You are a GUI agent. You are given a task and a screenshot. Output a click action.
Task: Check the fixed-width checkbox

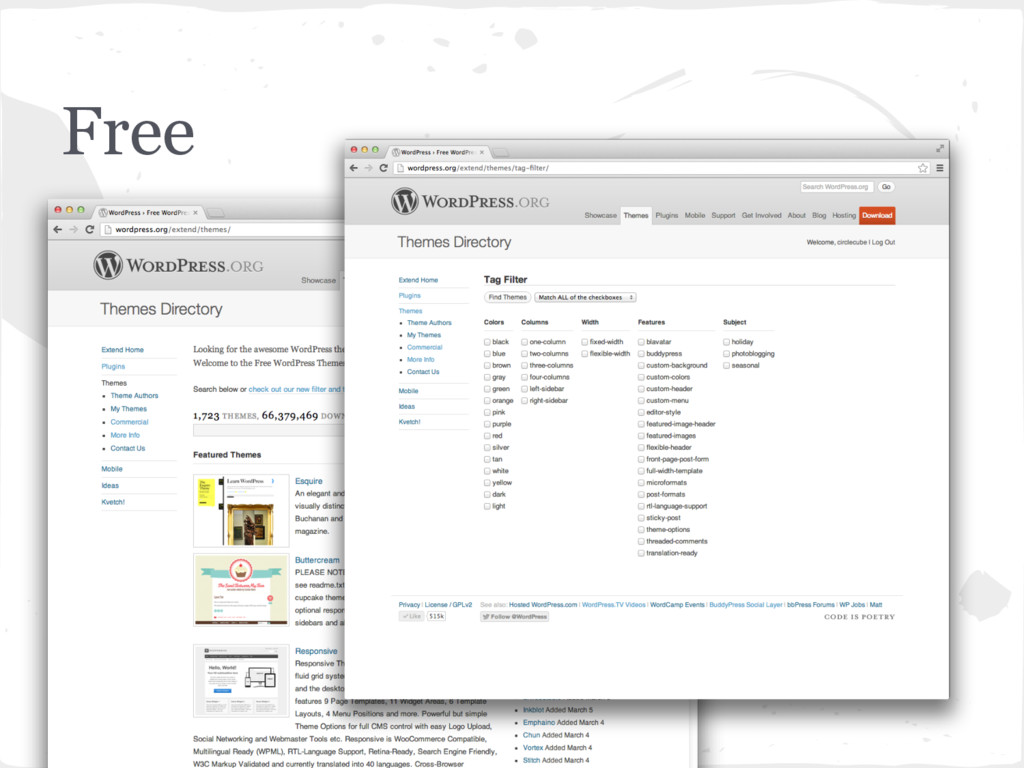(584, 342)
